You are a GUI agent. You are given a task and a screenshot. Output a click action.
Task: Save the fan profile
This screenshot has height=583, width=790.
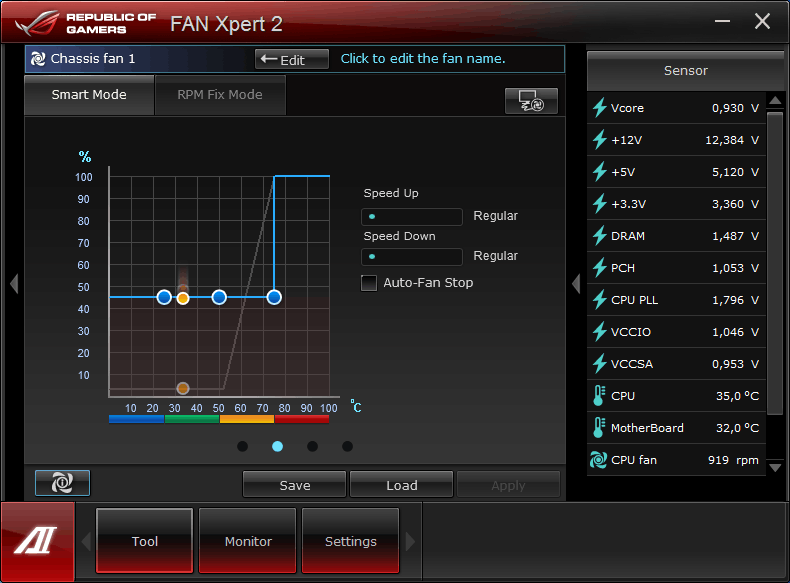point(294,485)
